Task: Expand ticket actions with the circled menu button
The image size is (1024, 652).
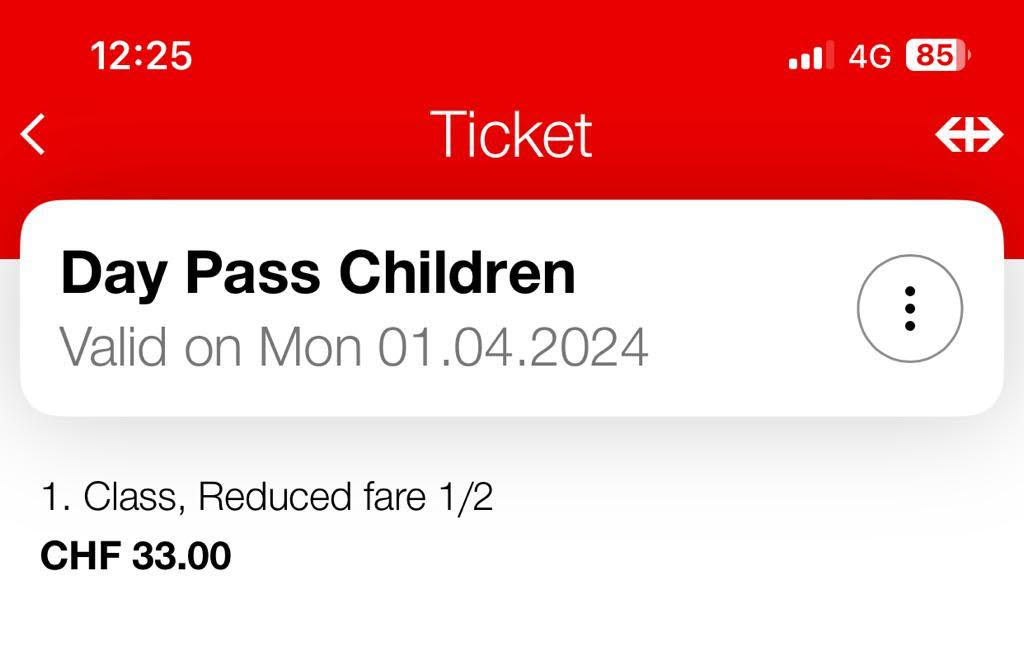Action: tap(907, 308)
